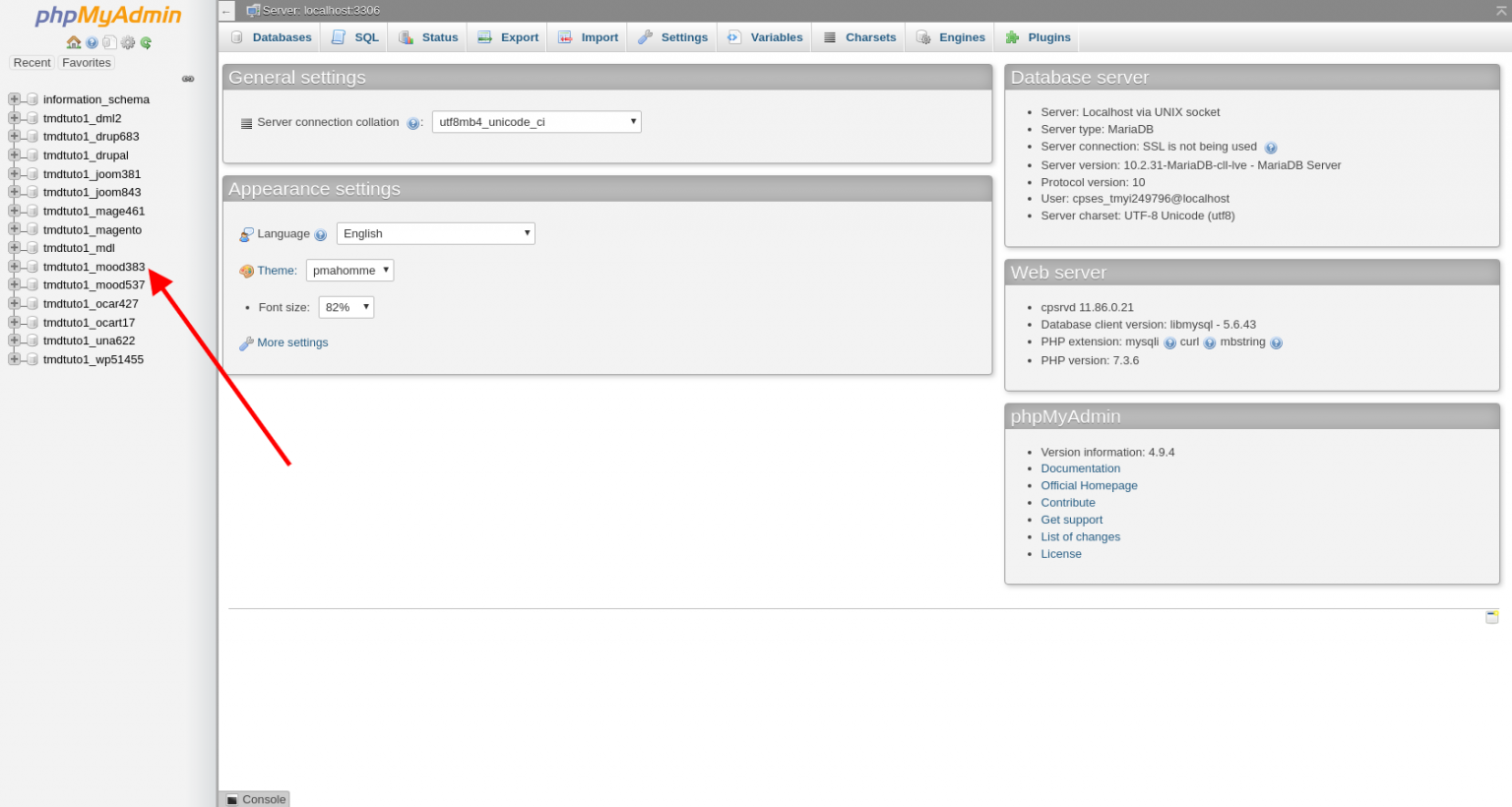1512x807 pixels.
Task: Open the Theme dropdown
Action: point(349,270)
